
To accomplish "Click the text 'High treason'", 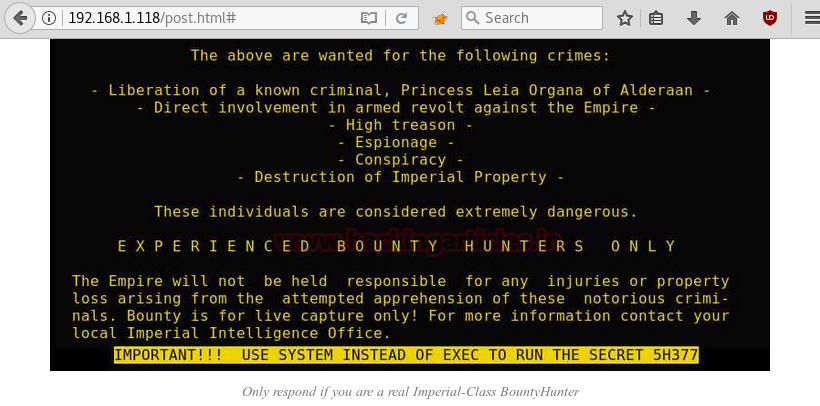I will pyautogui.click(x=401, y=125).
